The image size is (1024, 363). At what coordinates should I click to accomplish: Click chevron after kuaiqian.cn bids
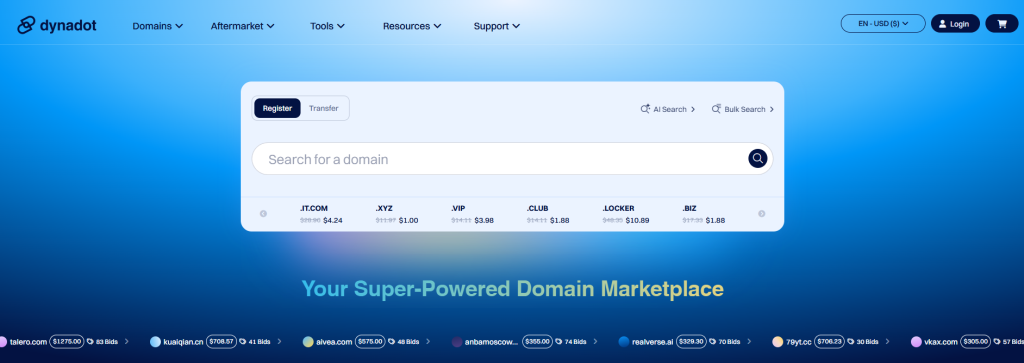point(280,341)
